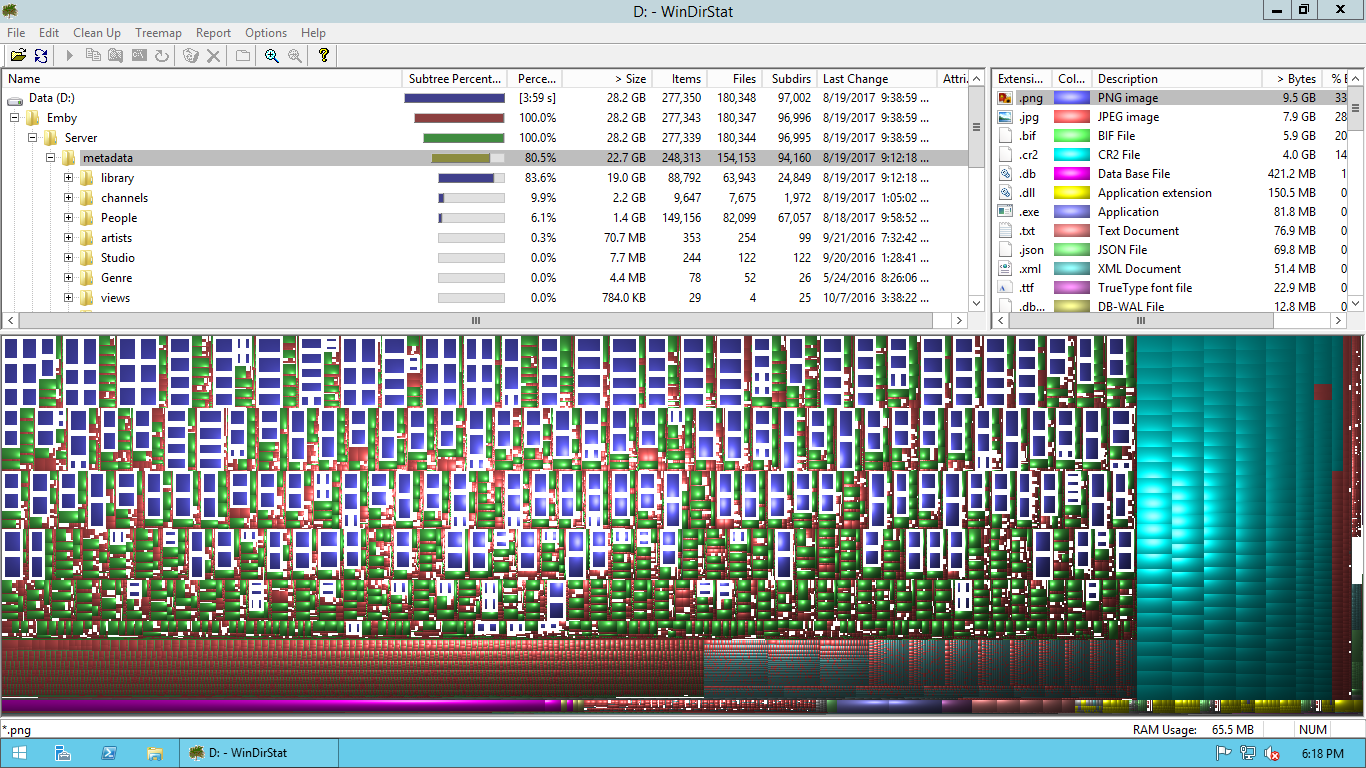Open the Windows Start button
The width and height of the screenshot is (1366, 768).
point(19,754)
